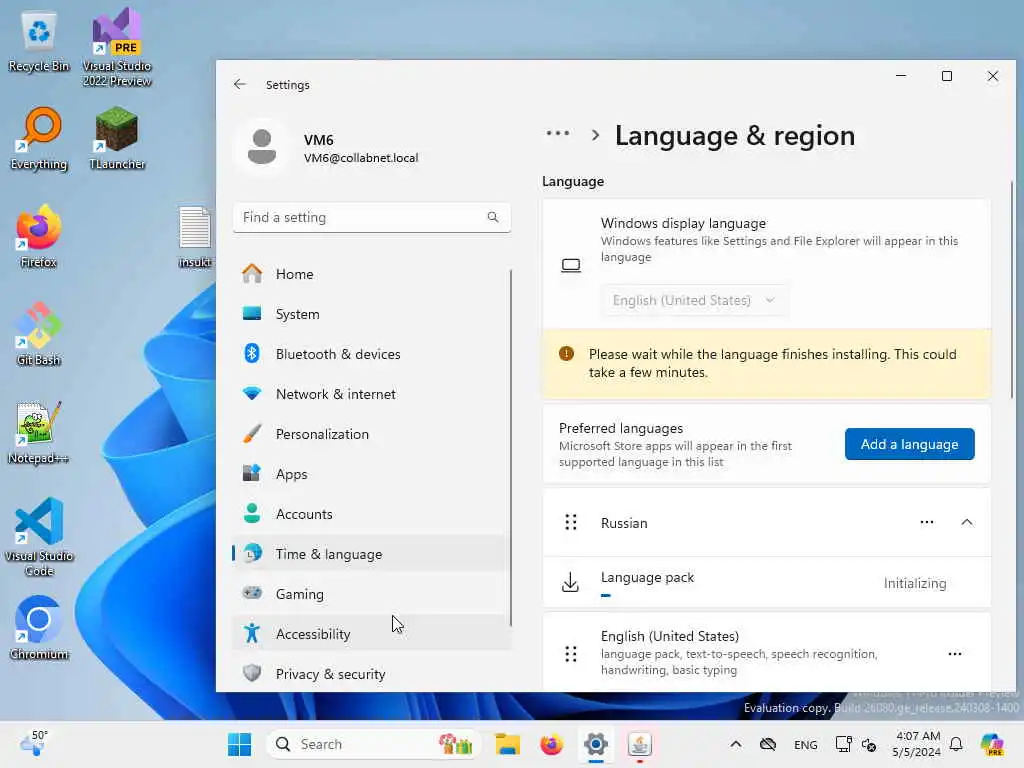This screenshot has height=768, width=1024.
Task: Open the Windows display language dropdown
Action: (694, 300)
